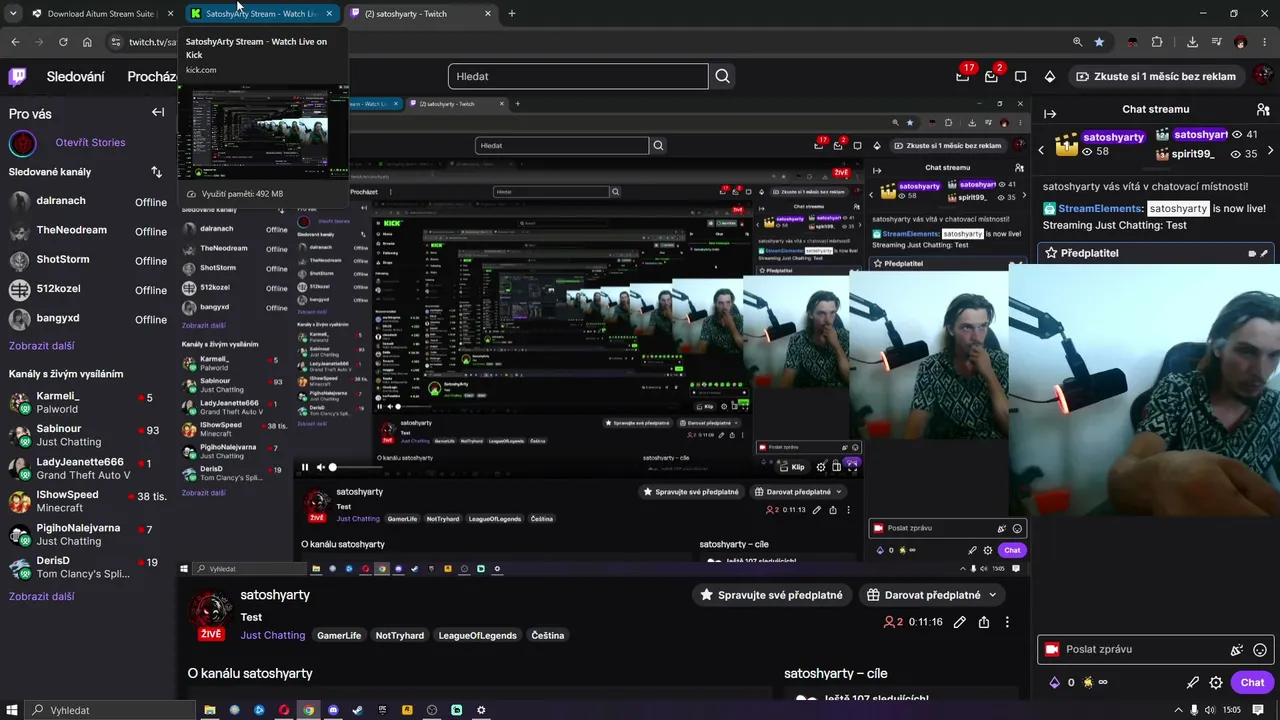This screenshot has height=720, width=1280.
Task: Open the Sledování menu item
Action: (75, 76)
